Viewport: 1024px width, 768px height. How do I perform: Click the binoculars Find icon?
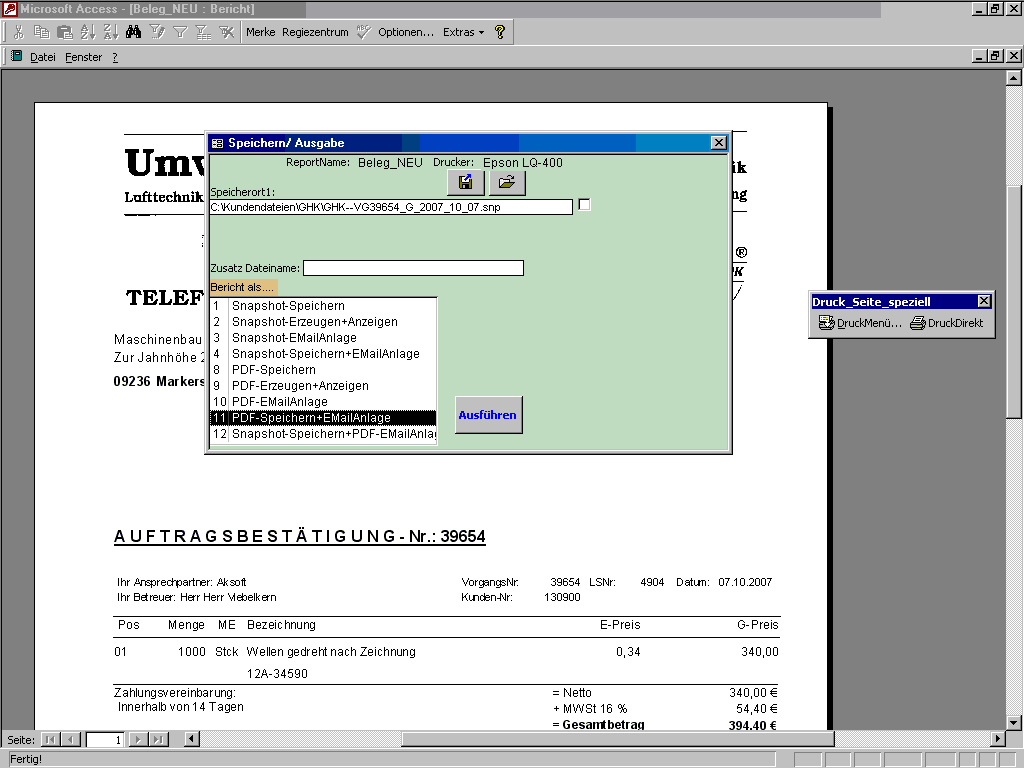pyautogui.click(x=132, y=32)
